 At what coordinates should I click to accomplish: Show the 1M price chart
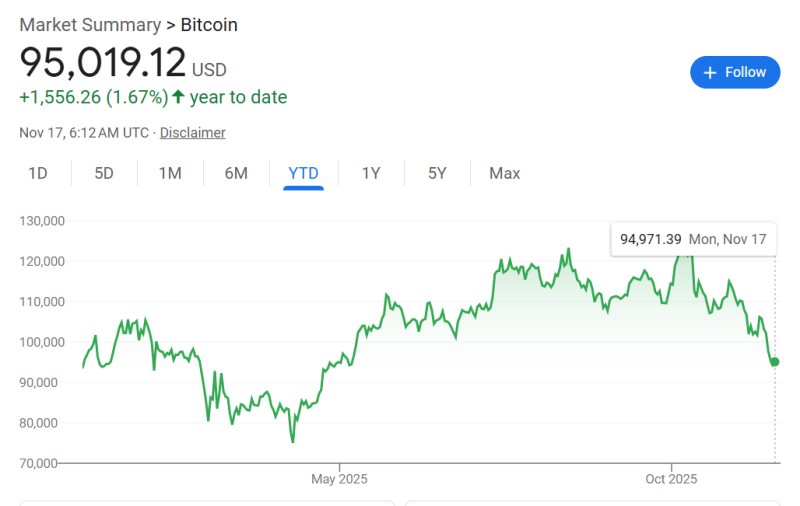pyautogui.click(x=170, y=173)
